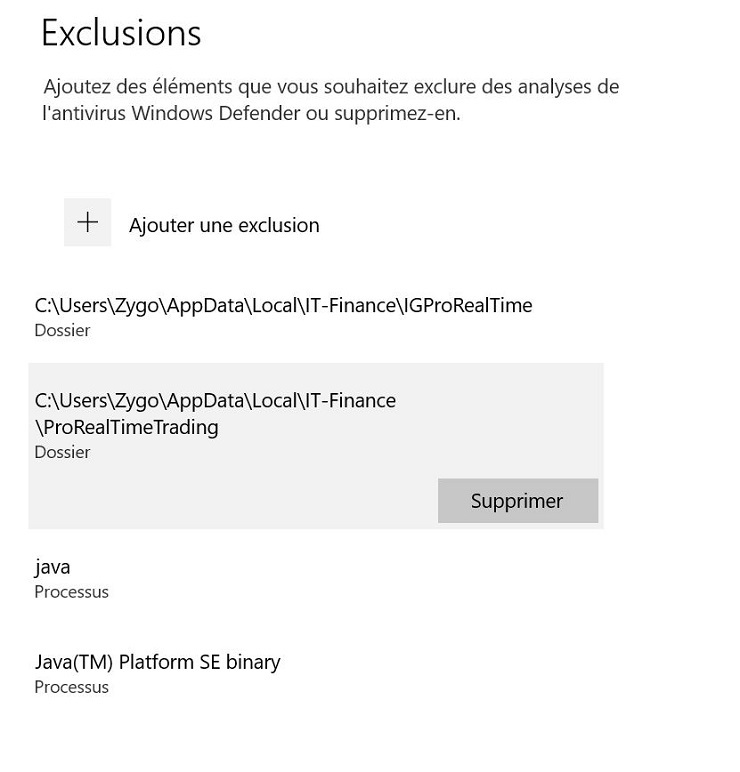This screenshot has width=740, height=772.
Task: Select the java process exclusion
Action: [52, 567]
